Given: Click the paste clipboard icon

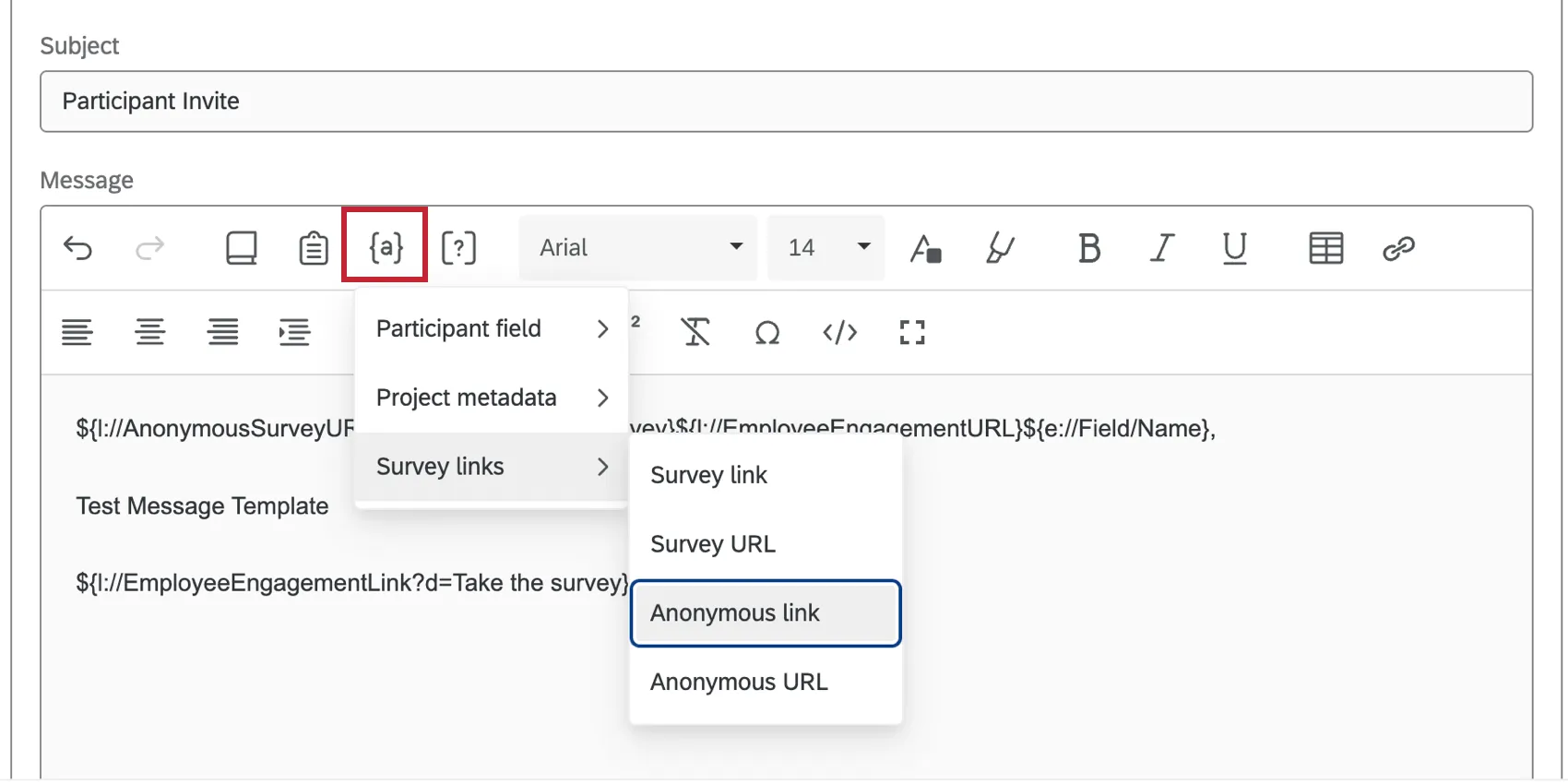Looking at the screenshot, I should coord(314,248).
